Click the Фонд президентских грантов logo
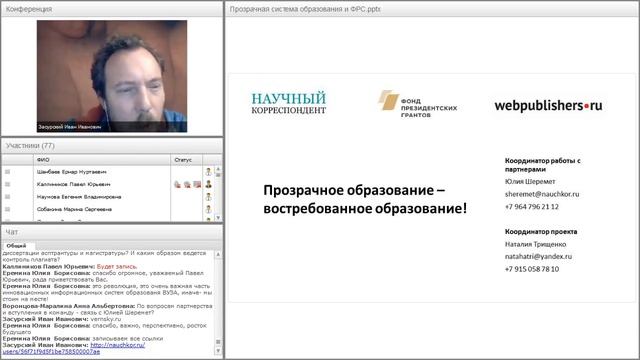The height and width of the screenshot is (360, 640). pos(417,104)
